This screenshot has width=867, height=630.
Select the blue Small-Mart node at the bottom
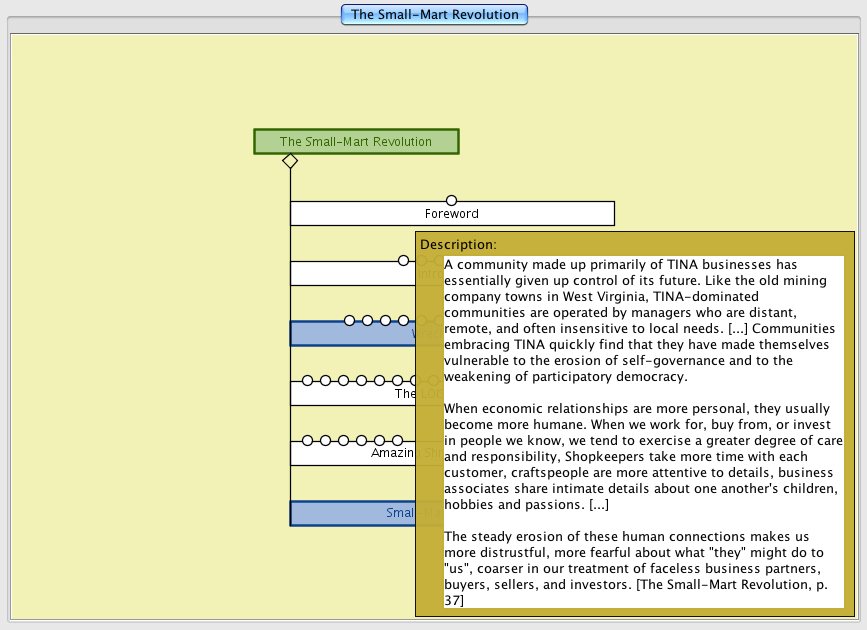tap(350, 514)
